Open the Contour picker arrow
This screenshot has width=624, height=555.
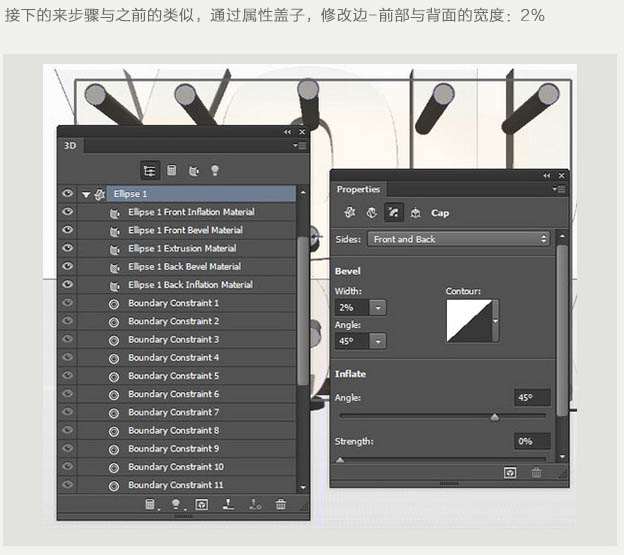pos(495,321)
